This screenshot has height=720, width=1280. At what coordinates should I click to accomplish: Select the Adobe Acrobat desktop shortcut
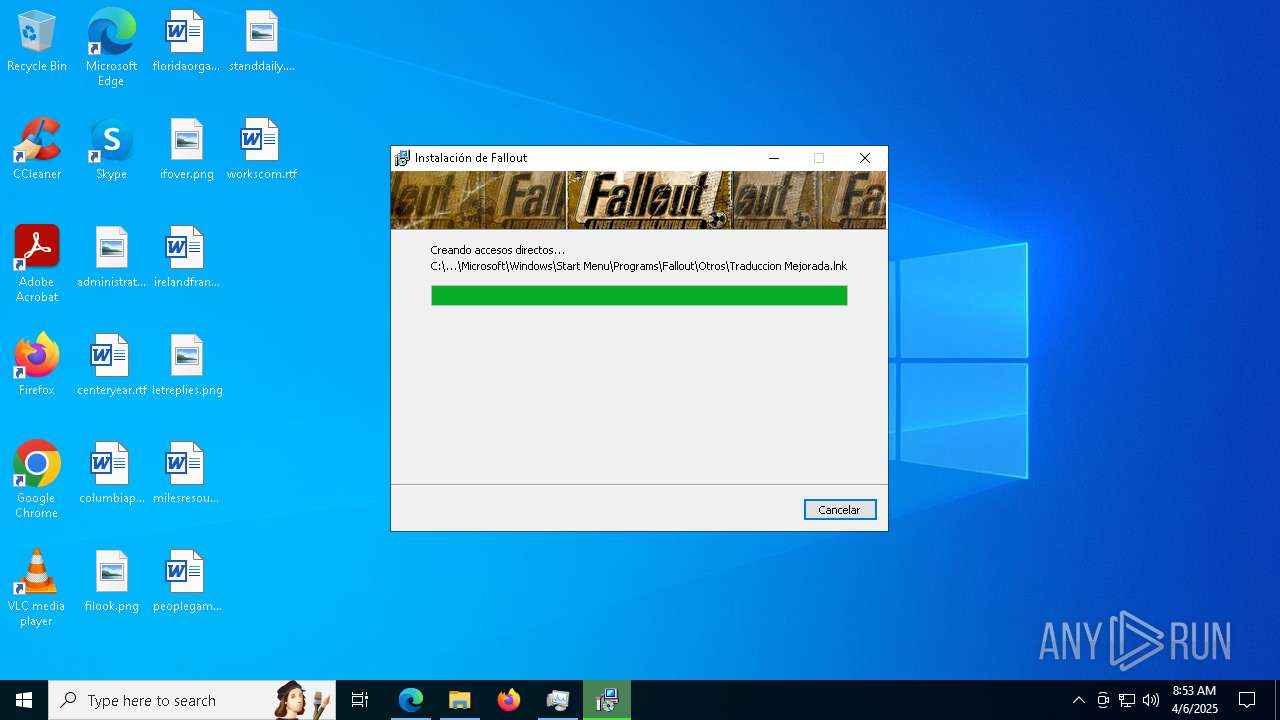pos(37,264)
